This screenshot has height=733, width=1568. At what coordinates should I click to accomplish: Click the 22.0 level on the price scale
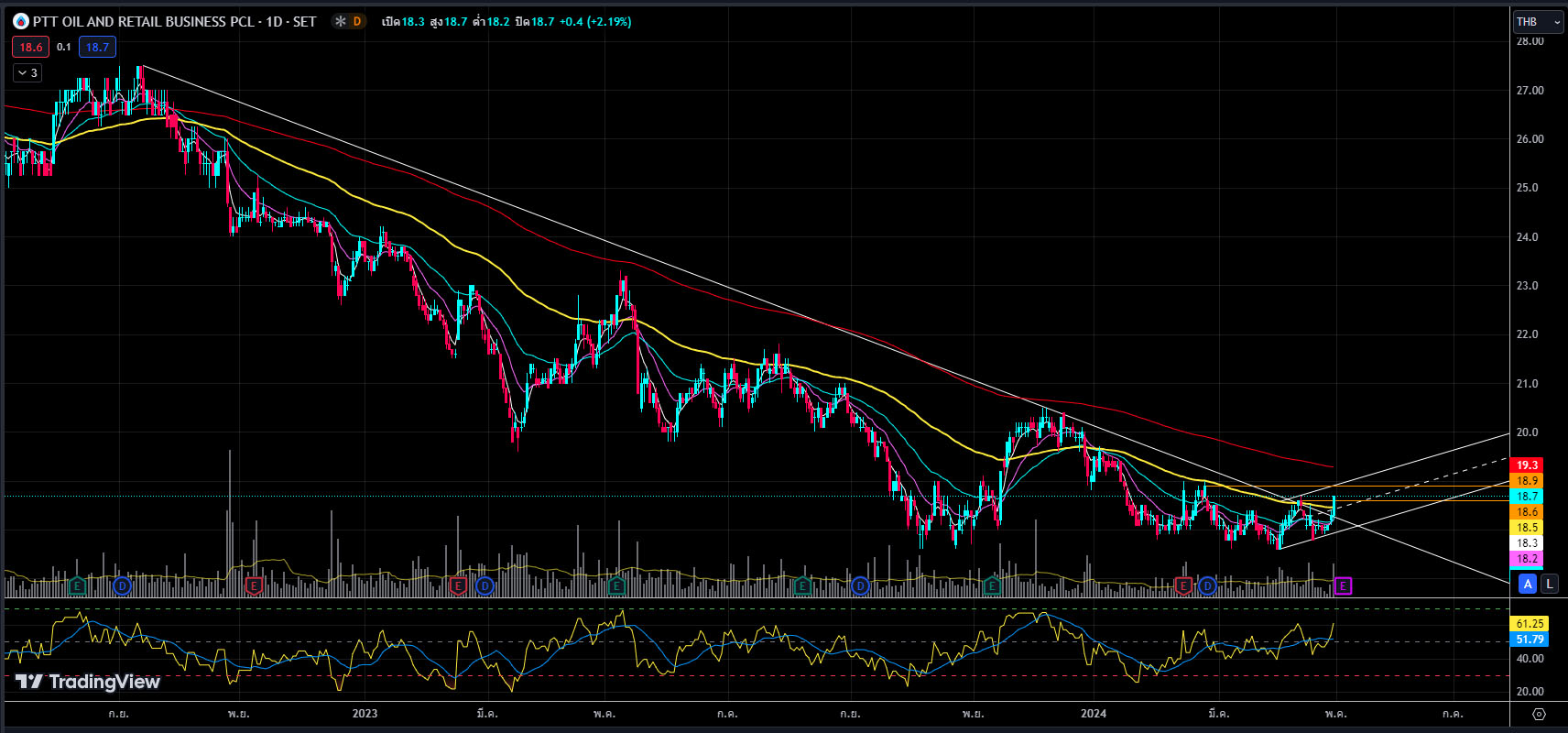tap(1528, 334)
